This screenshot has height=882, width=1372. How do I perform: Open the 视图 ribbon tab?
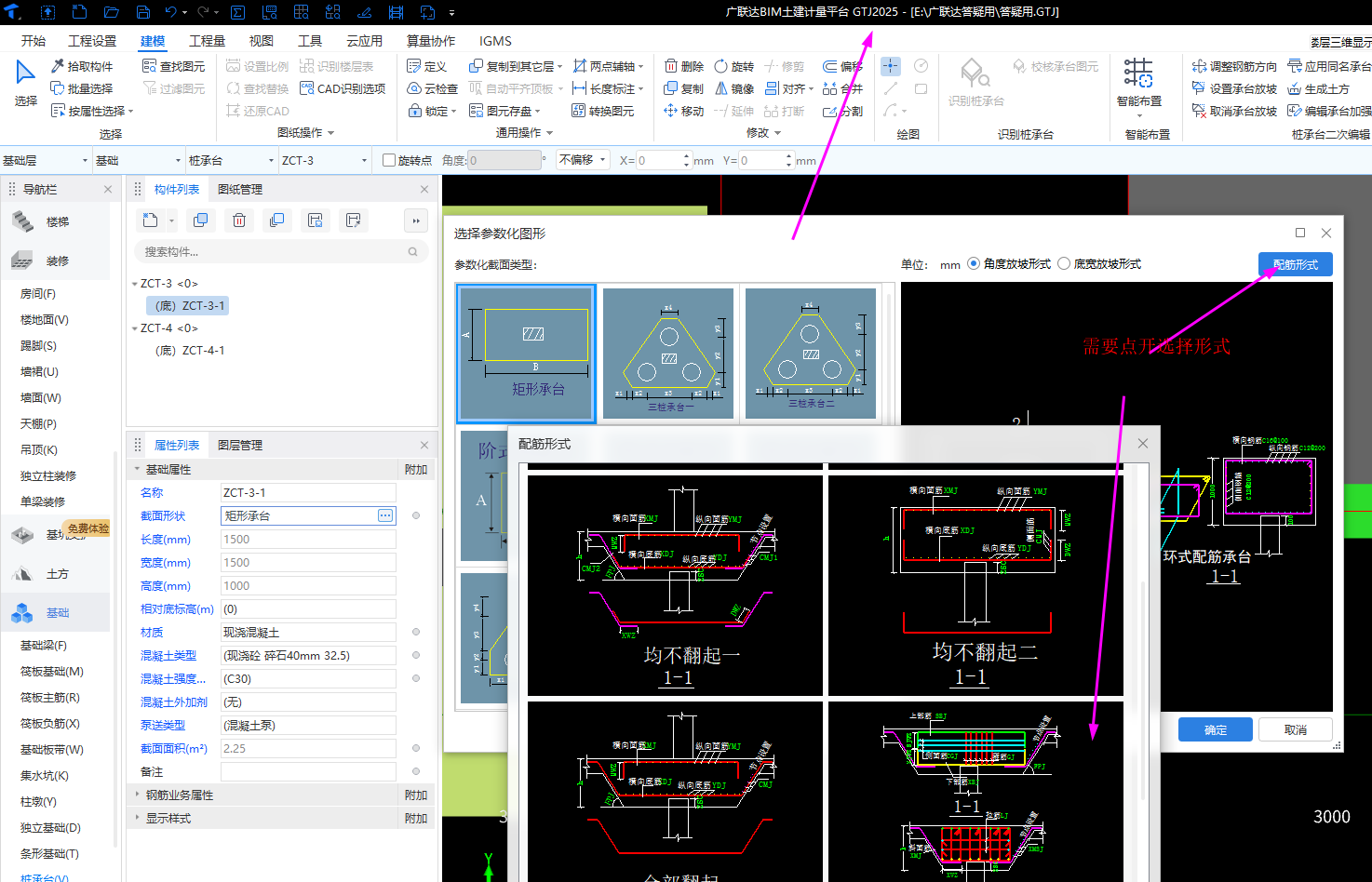click(262, 41)
